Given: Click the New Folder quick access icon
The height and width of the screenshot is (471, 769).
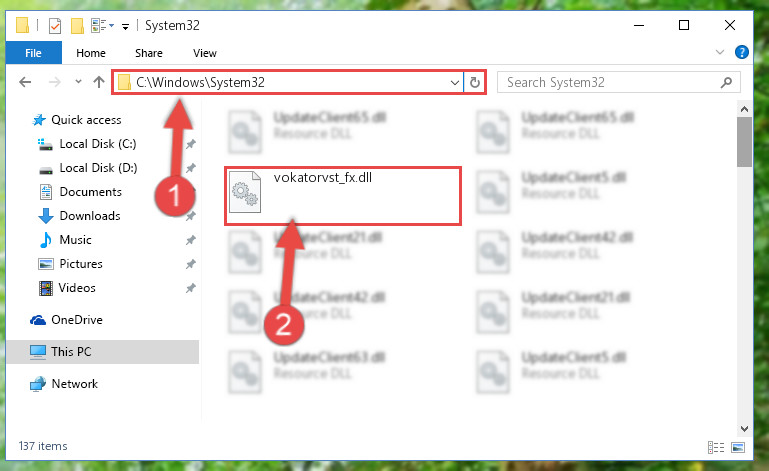Looking at the screenshot, I should [77, 26].
